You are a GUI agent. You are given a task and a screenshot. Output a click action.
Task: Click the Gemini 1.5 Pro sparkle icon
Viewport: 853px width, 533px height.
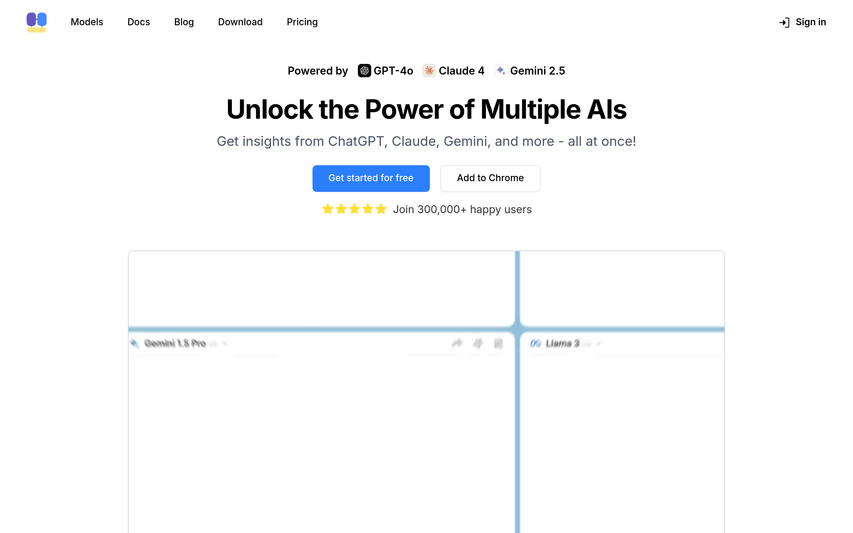(135, 343)
